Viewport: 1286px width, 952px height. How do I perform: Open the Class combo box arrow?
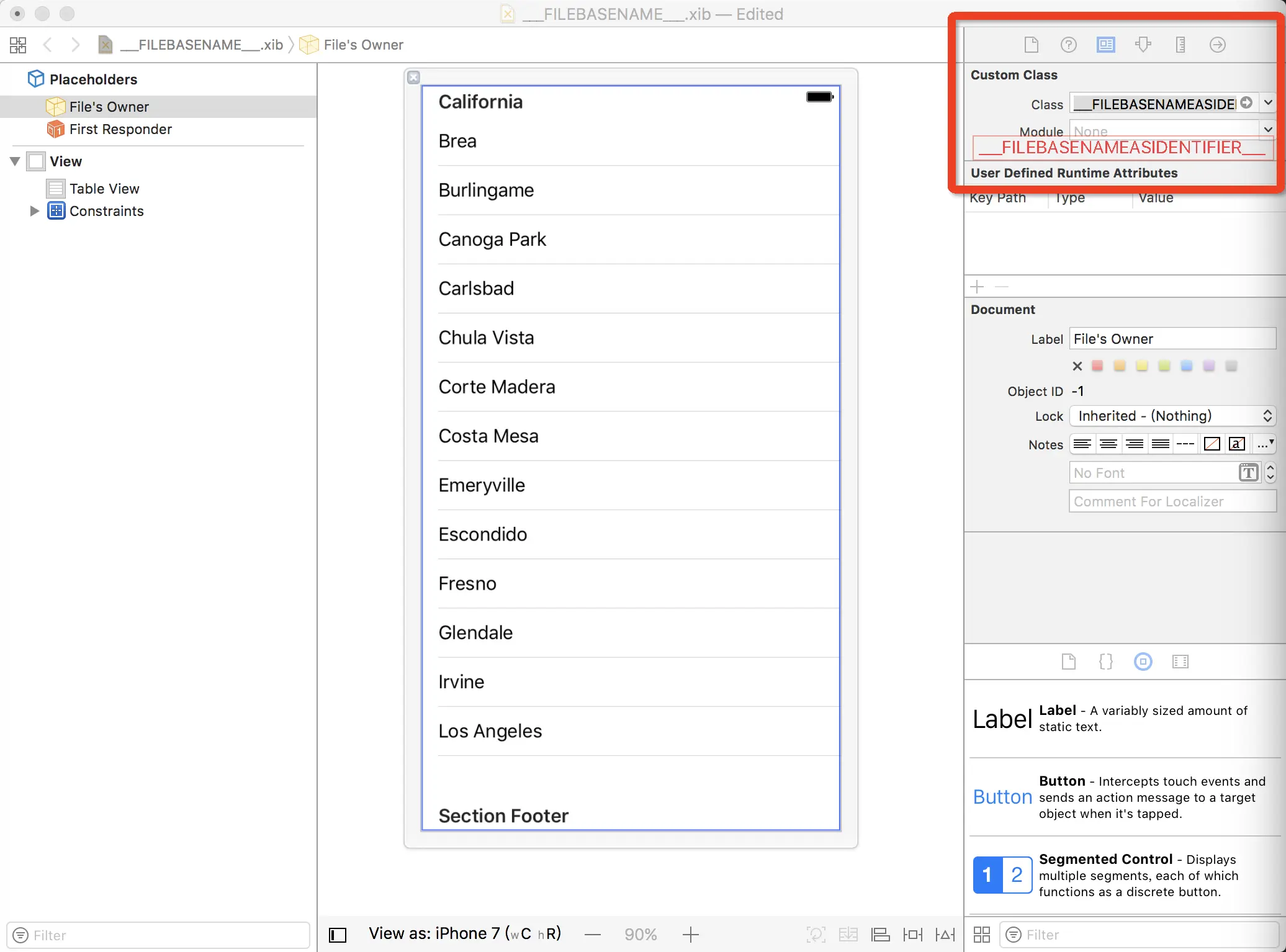pyautogui.click(x=1268, y=103)
